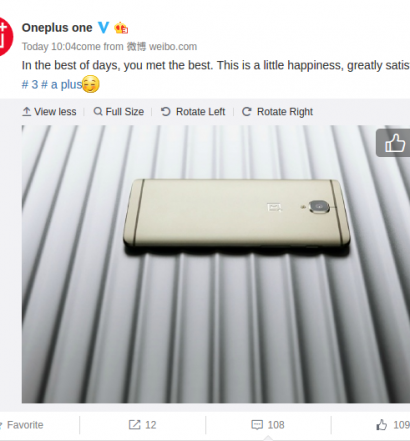Open the 108 comments section
Screen dimensions: 410x441
(268, 425)
